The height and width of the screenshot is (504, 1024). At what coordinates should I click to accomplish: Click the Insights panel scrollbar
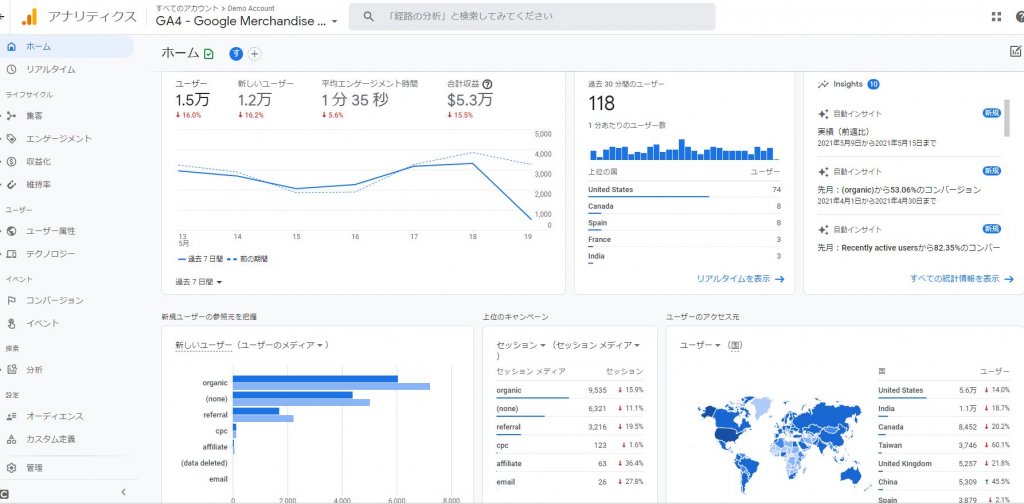(x=1007, y=118)
